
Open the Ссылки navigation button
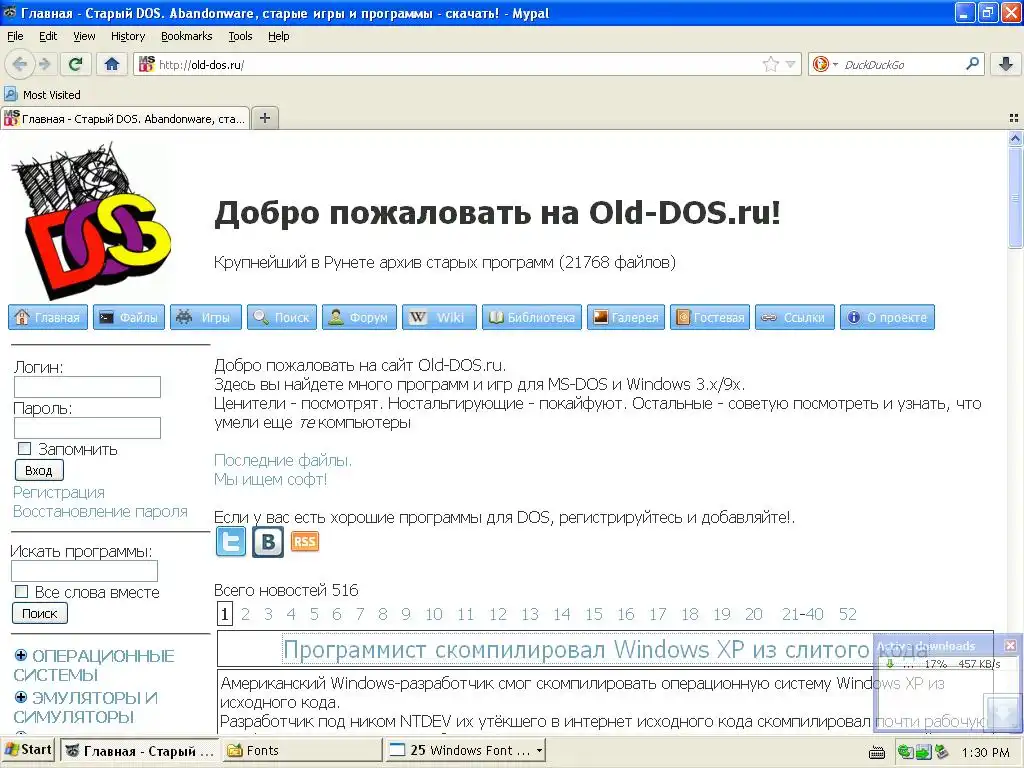[x=795, y=317]
